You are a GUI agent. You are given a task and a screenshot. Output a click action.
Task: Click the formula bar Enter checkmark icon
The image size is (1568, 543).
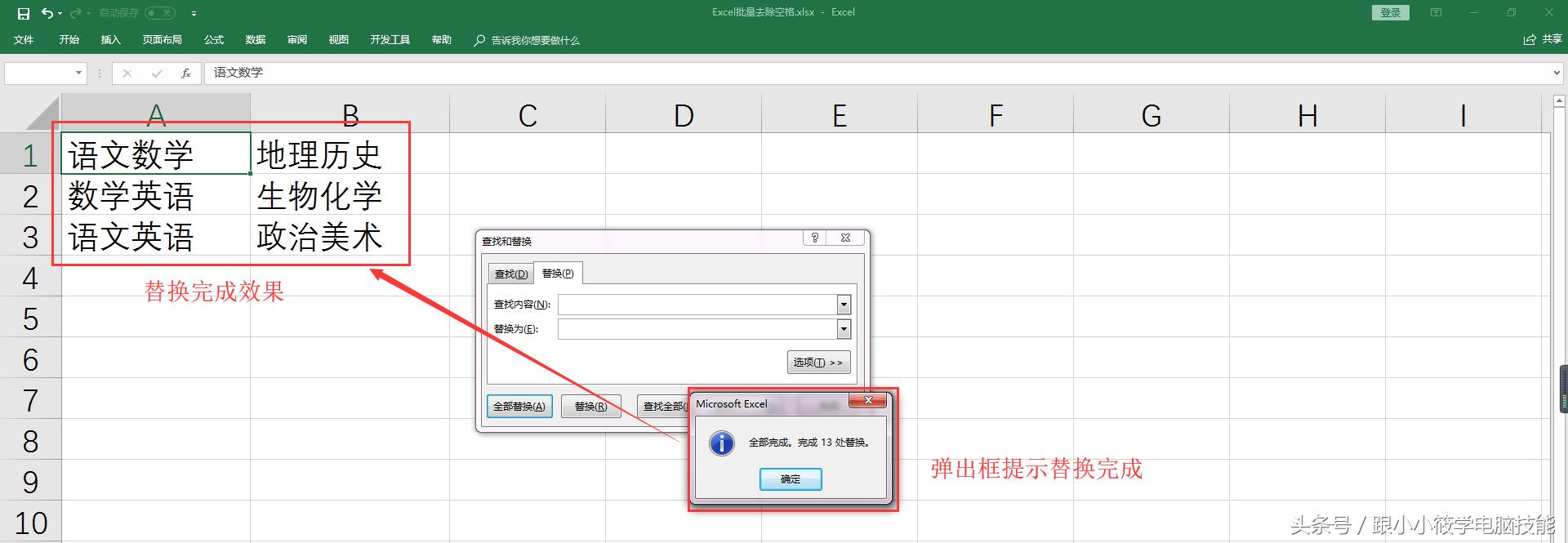[x=156, y=73]
